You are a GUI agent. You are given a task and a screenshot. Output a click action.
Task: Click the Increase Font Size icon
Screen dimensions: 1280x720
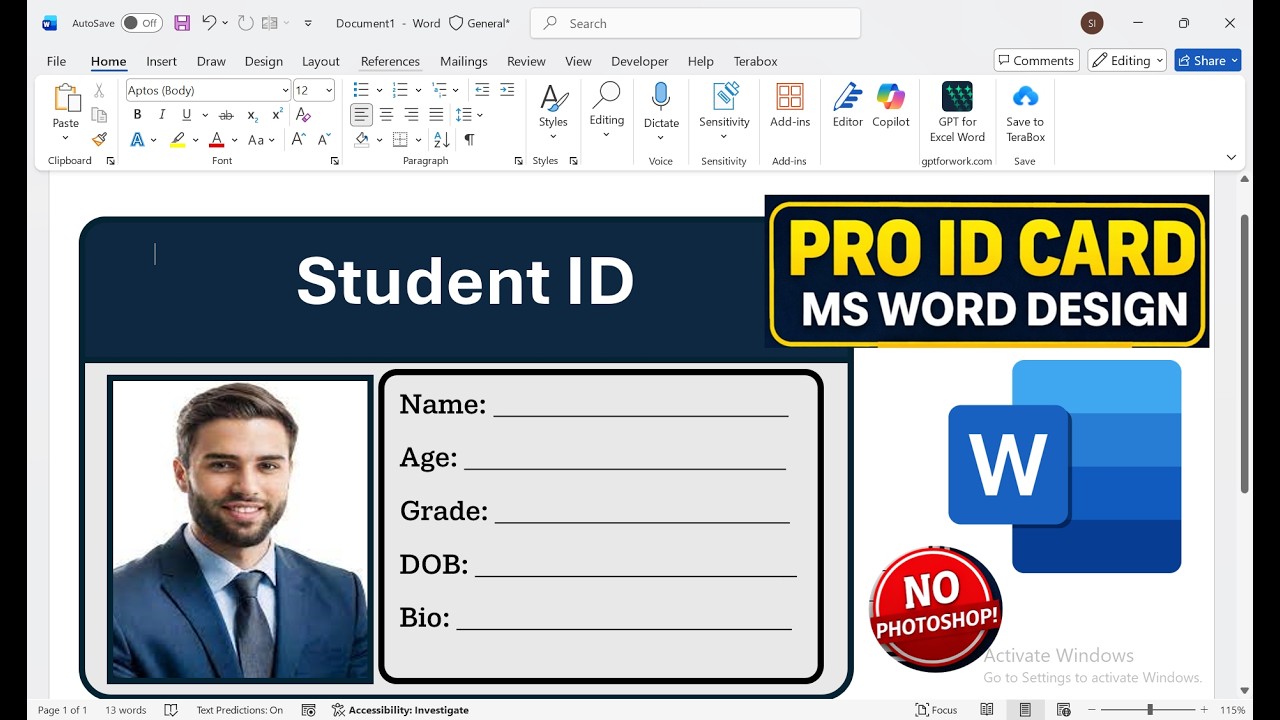click(x=299, y=140)
